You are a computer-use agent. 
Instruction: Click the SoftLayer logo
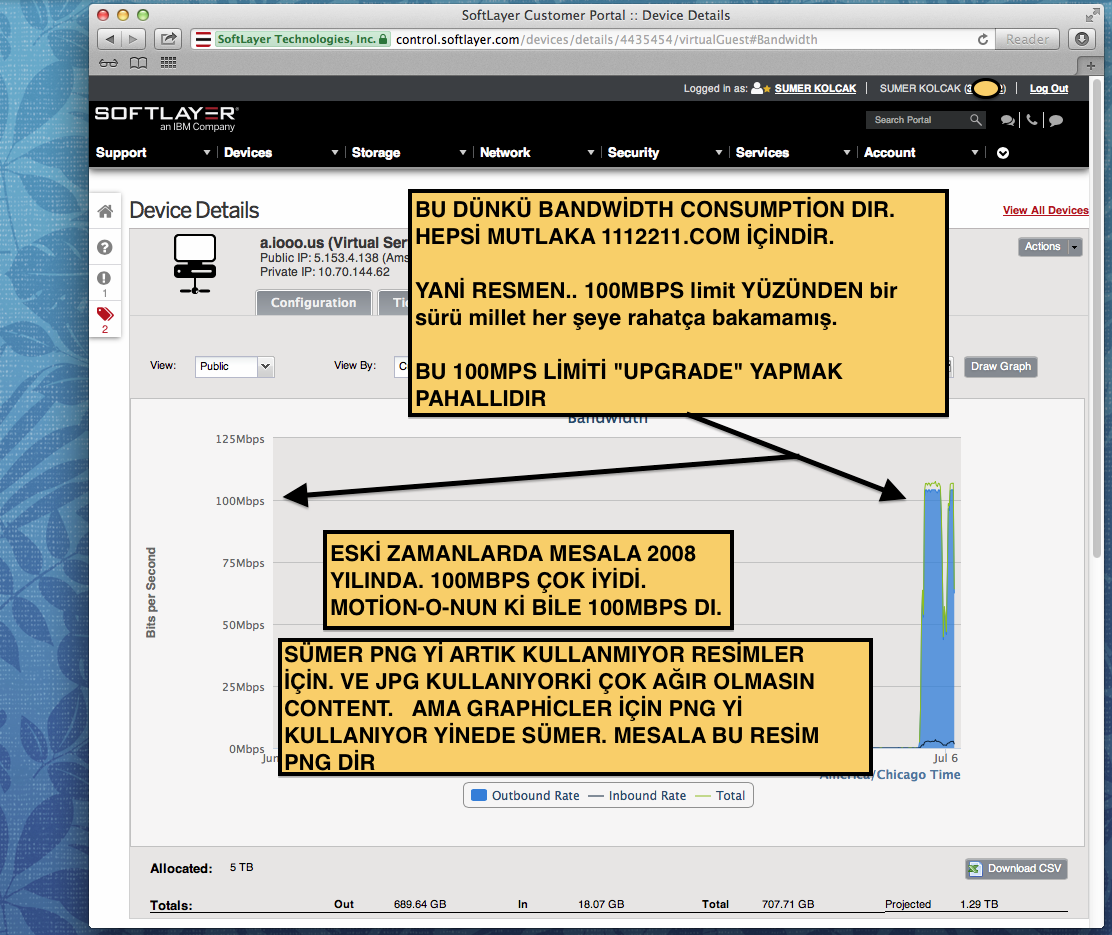167,118
